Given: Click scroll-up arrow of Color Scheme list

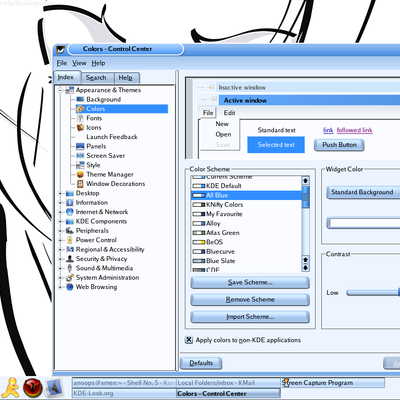Looking at the screenshot, I should [x=305, y=181].
